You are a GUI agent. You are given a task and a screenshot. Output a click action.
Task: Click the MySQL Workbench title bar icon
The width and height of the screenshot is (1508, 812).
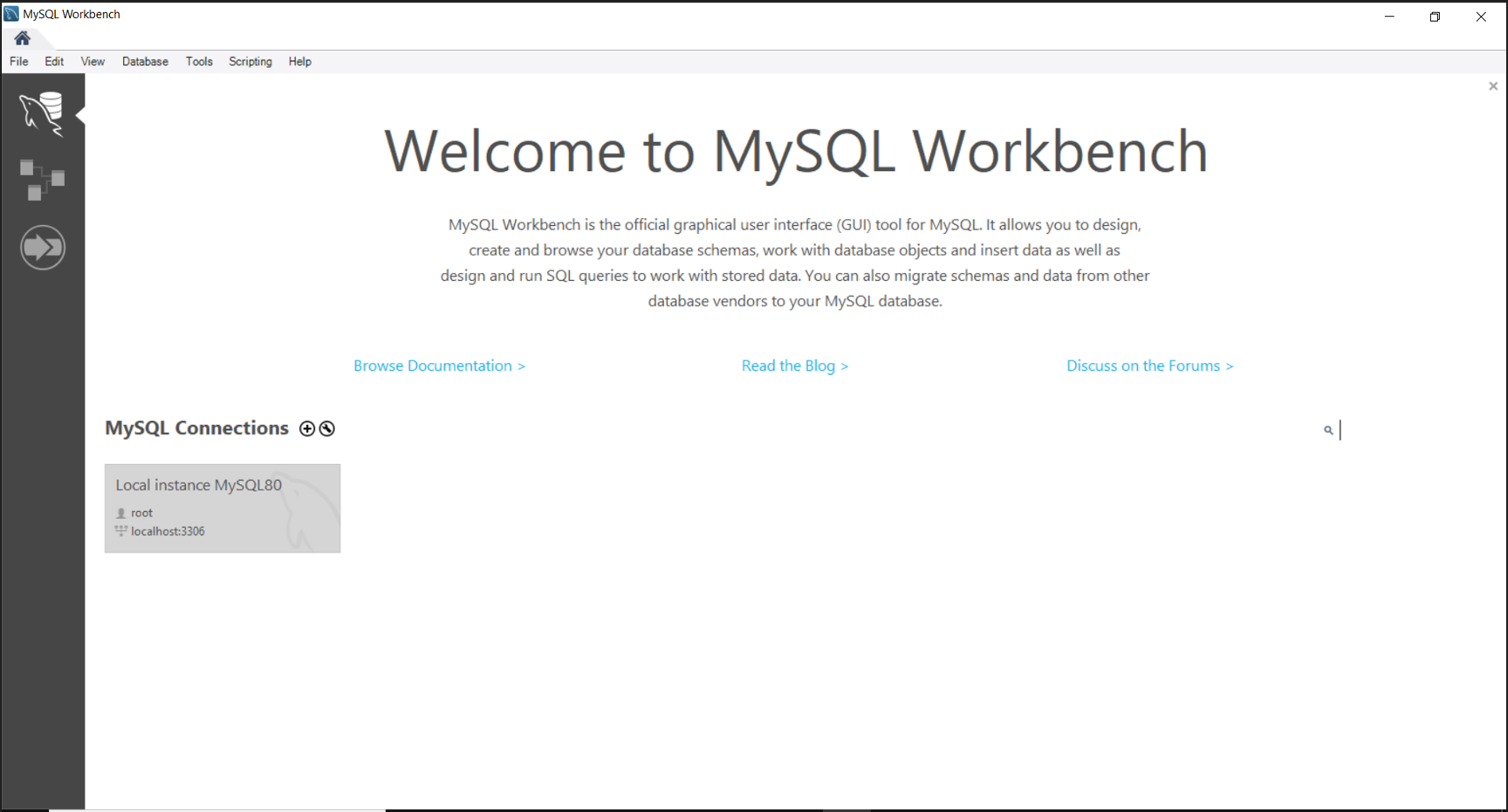point(10,13)
